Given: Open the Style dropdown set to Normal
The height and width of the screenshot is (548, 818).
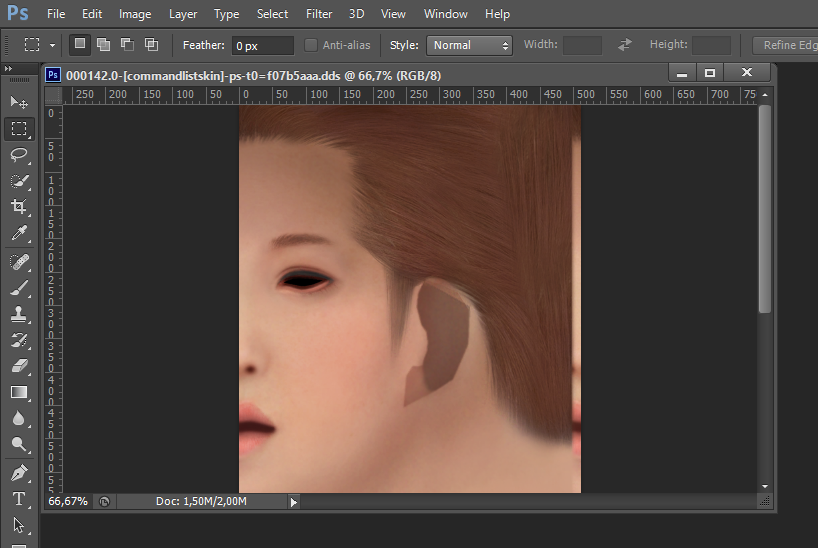Looking at the screenshot, I should pyautogui.click(x=470, y=45).
